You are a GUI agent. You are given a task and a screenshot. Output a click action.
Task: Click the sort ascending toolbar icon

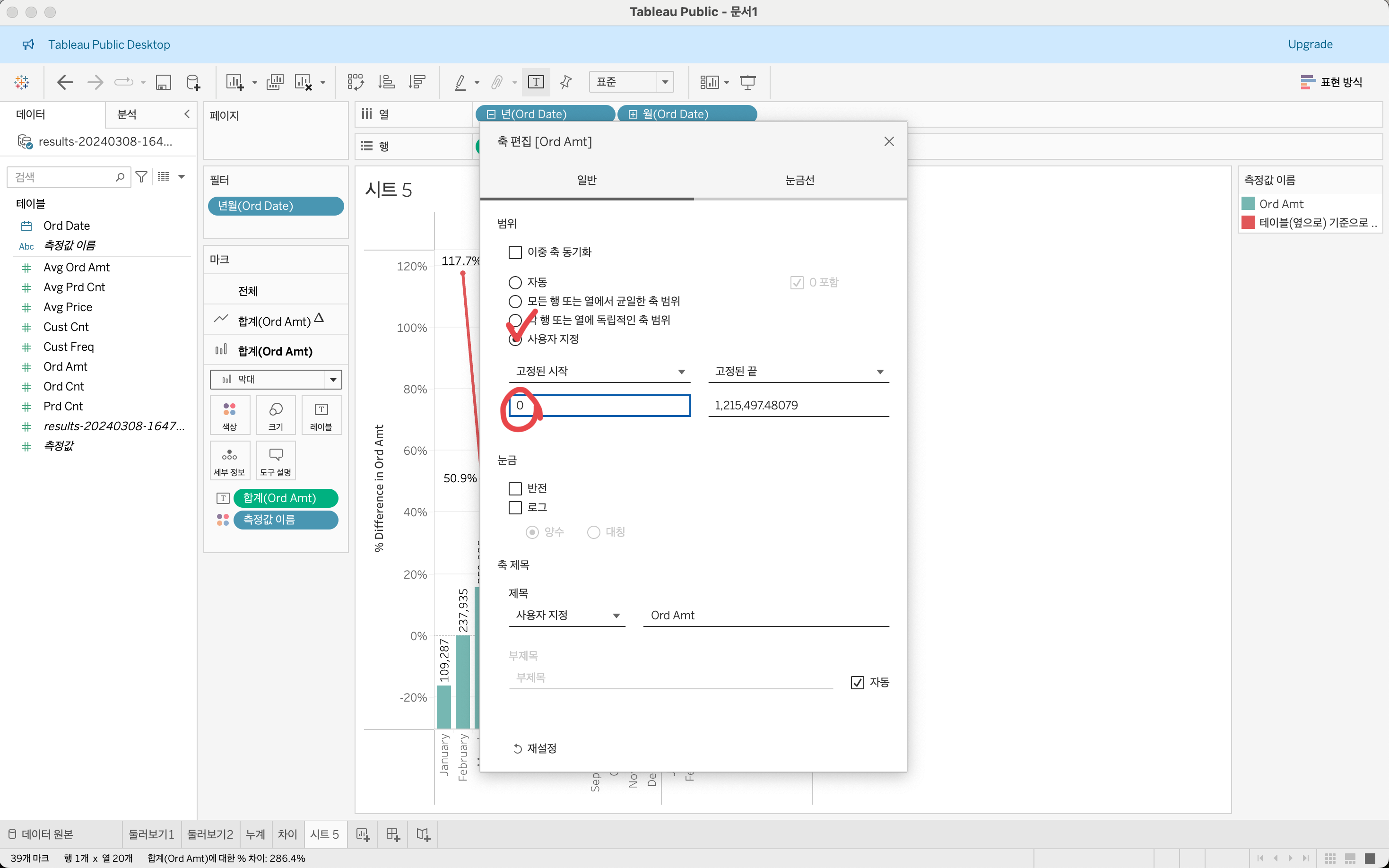tap(386, 82)
